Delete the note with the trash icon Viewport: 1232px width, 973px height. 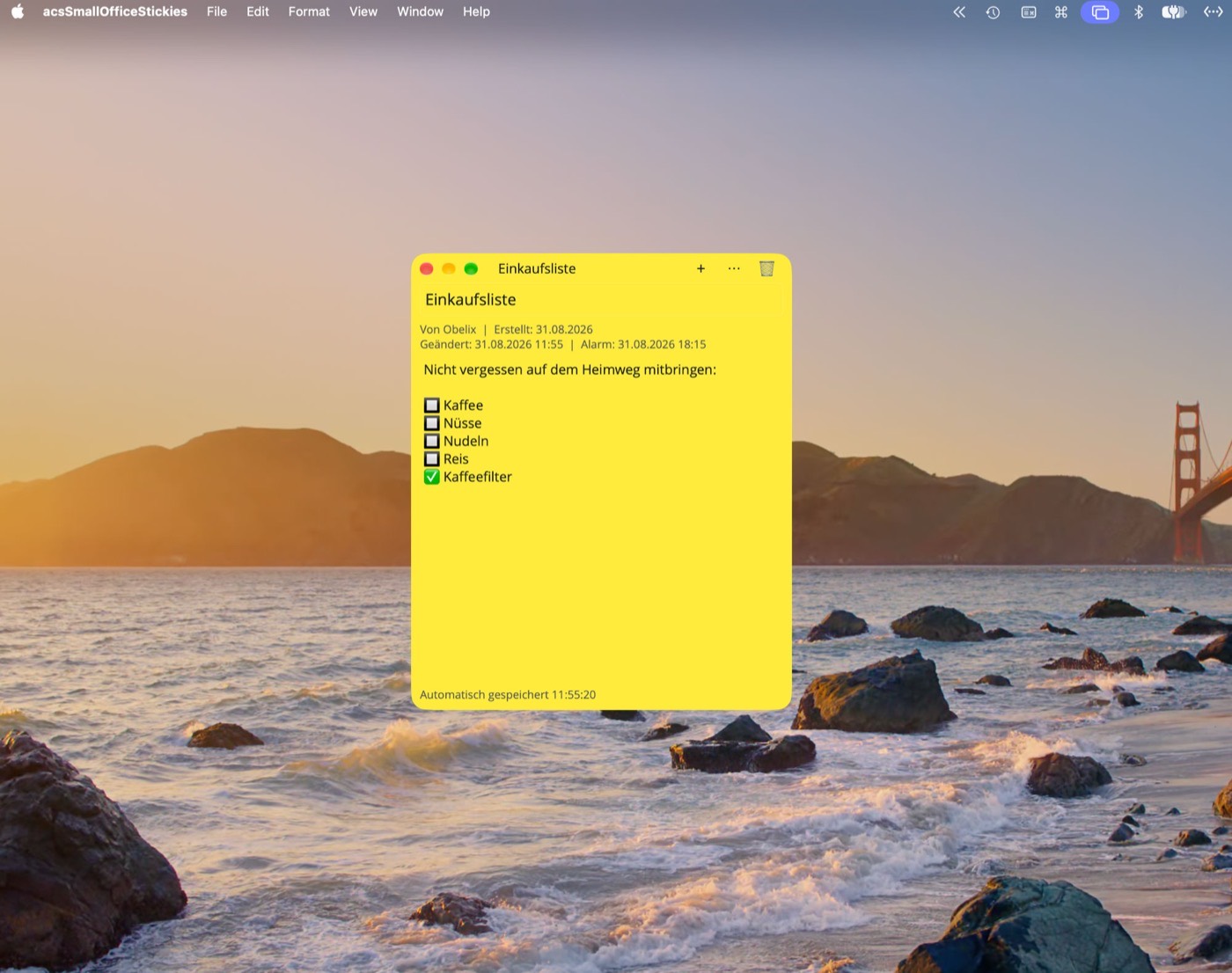[x=766, y=269]
